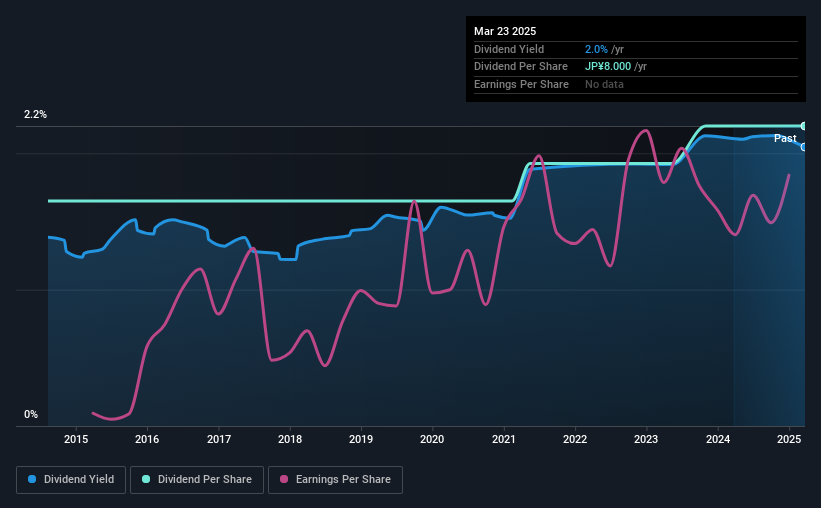Select the 2015 label on the time axis
The height and width of the screenshot is (508, 821).
(x=76, y=439)
